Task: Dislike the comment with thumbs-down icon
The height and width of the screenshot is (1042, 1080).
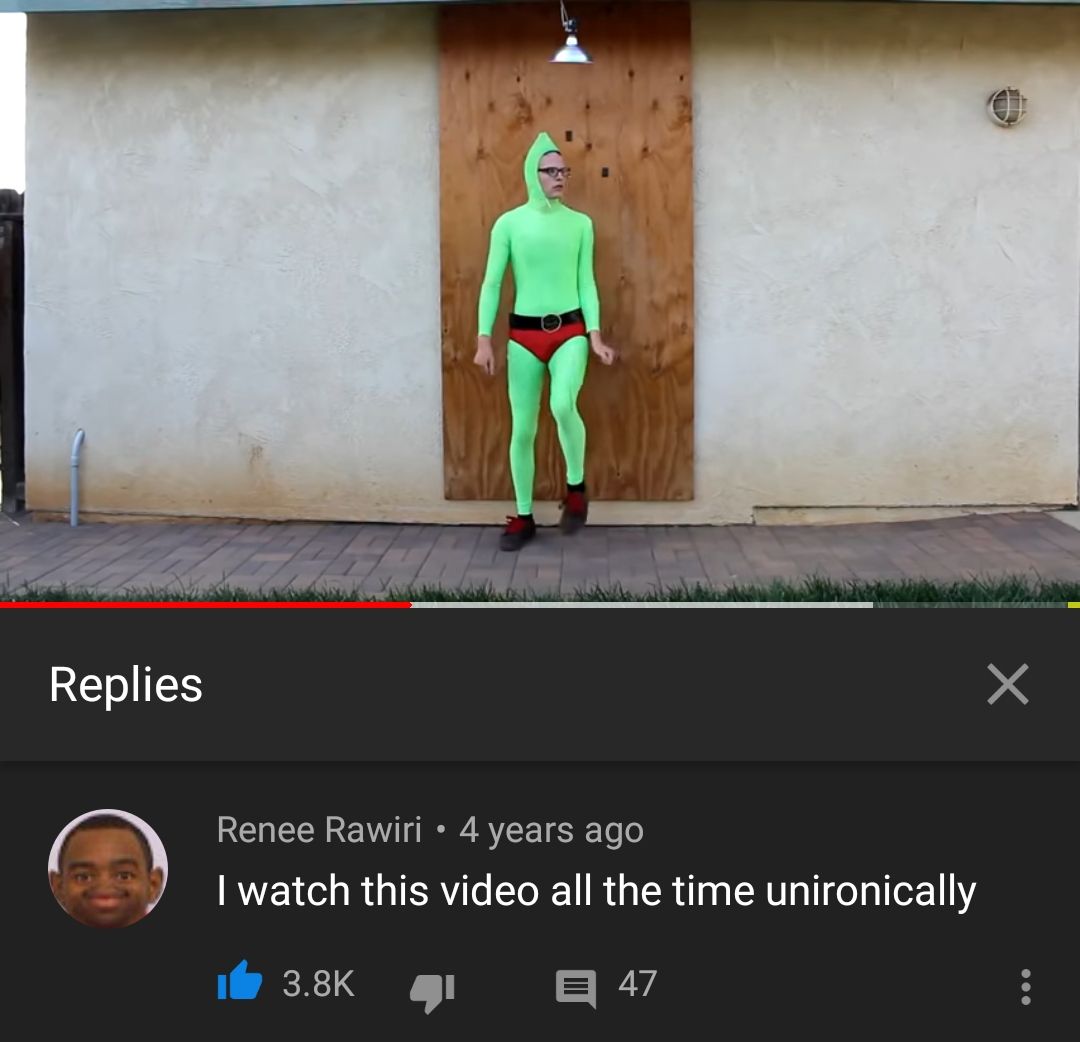Action: click(432, 990)
